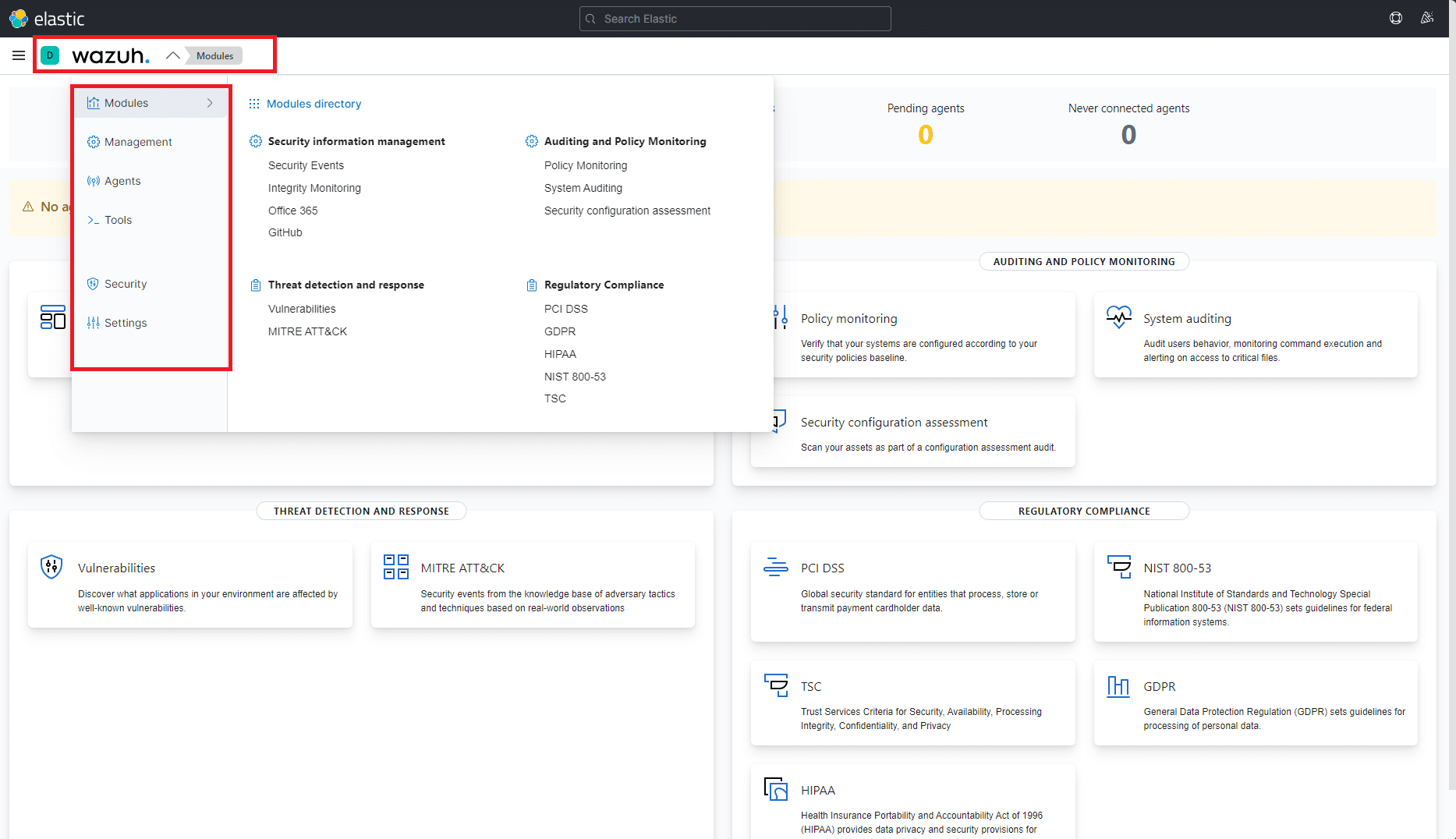1456x839 pixels.
Task: Open the MITRE ATT&CK card
Action: coord(533,585)
